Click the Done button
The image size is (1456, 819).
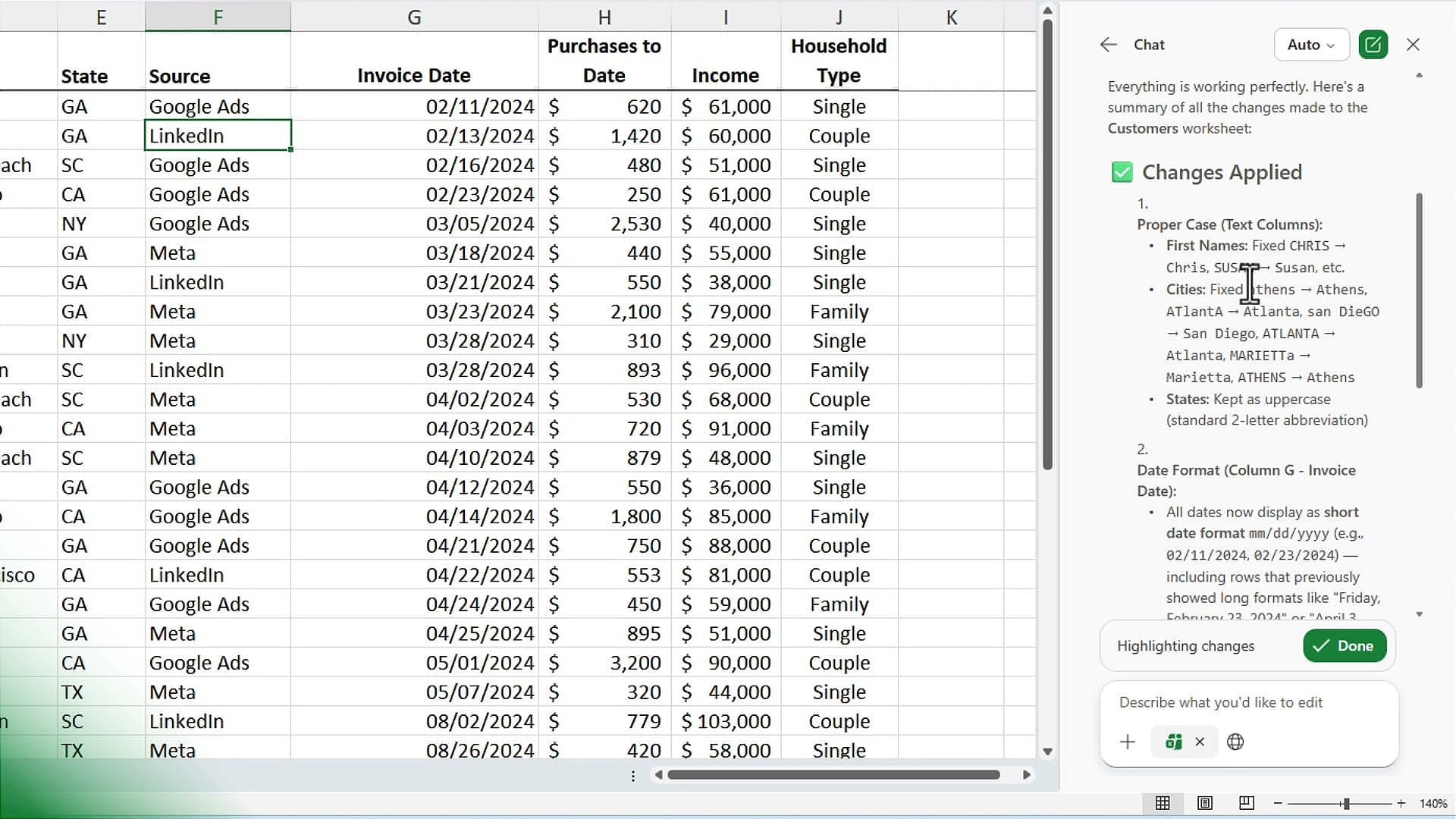pos(1345,646)
